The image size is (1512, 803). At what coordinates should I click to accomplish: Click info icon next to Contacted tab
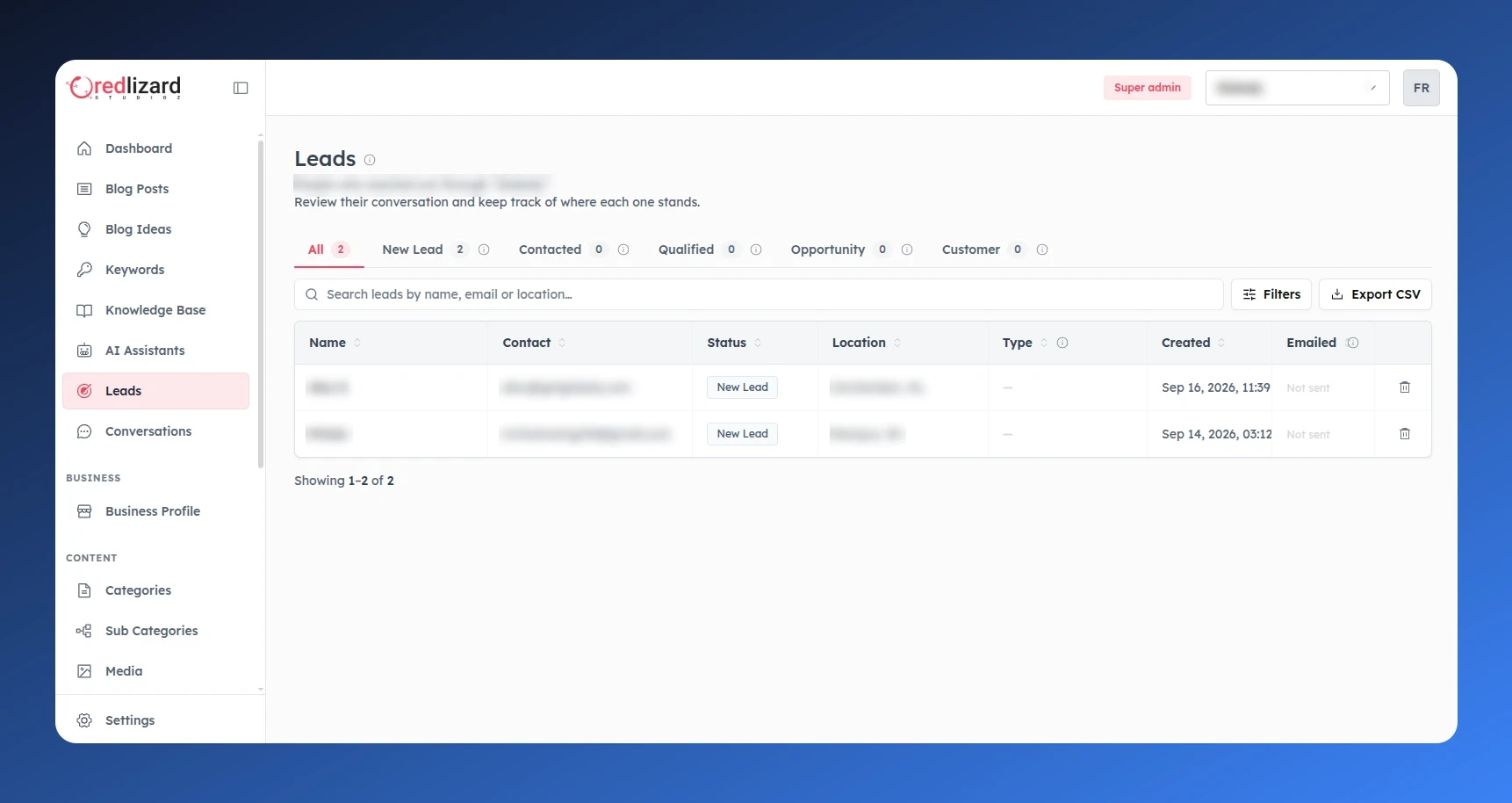coord(623,250)
